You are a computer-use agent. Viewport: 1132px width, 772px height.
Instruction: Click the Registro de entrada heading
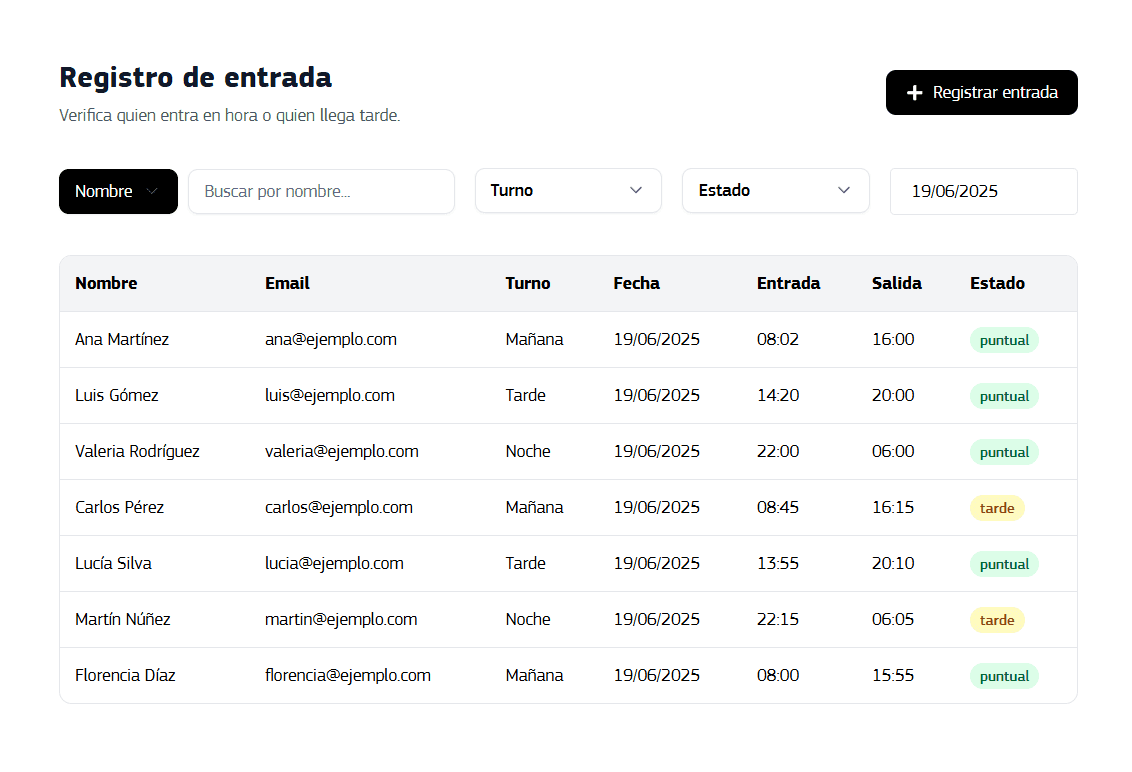(x=196, y=77)
